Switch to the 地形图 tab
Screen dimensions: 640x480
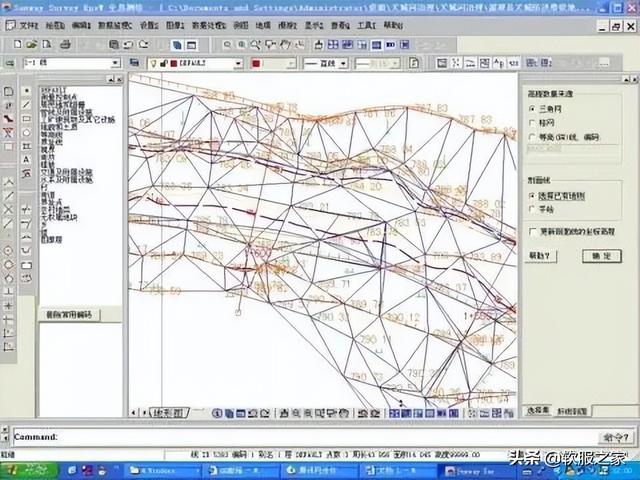click(169, 413)
